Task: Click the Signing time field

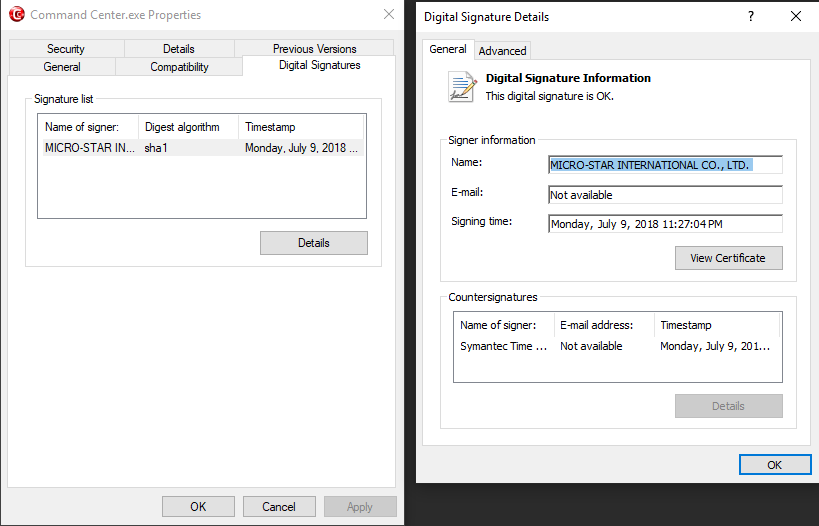Action: pos(665,224)
